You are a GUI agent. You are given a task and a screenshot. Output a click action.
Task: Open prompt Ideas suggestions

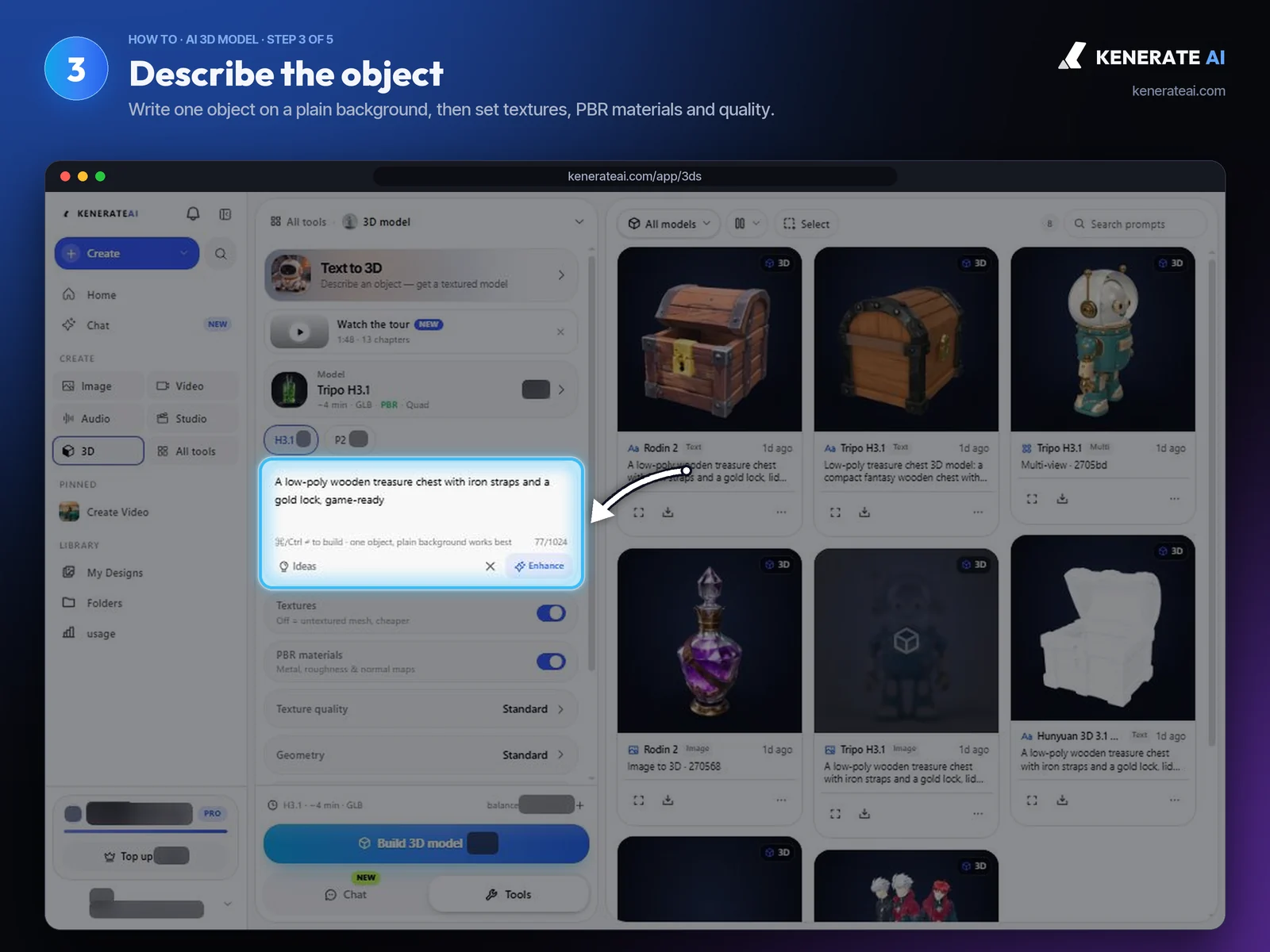[298, 566]
